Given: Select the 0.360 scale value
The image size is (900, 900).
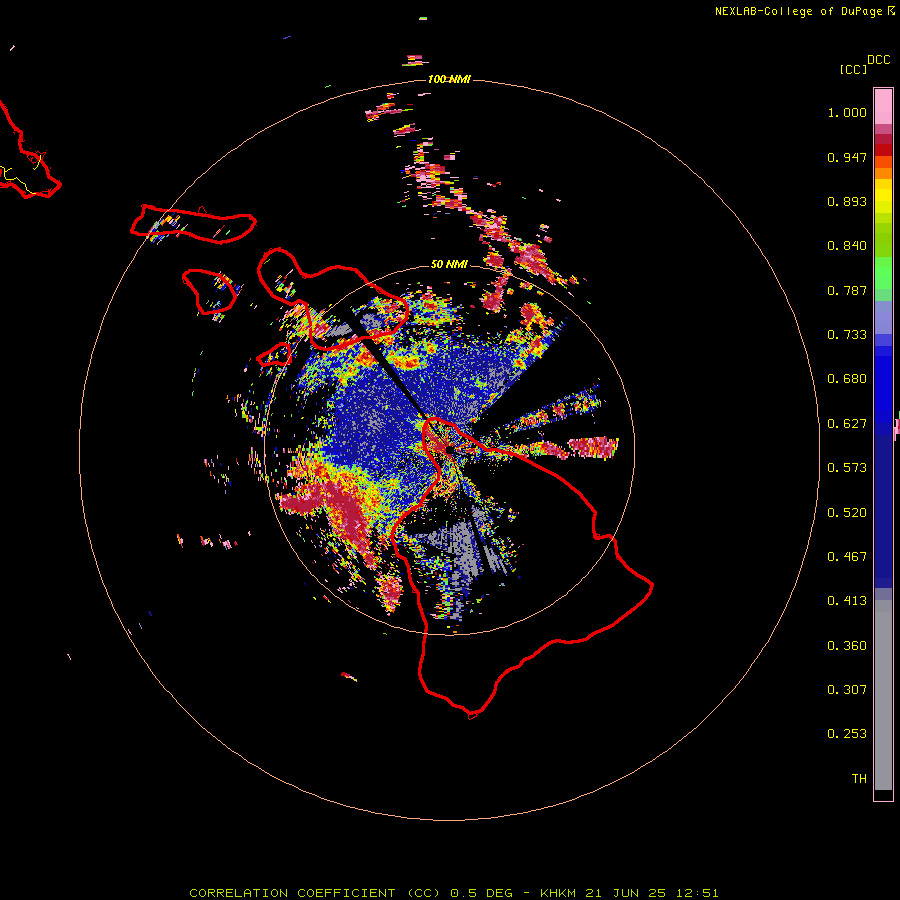Looking at the screenshot, I should (x=847, y=646).
